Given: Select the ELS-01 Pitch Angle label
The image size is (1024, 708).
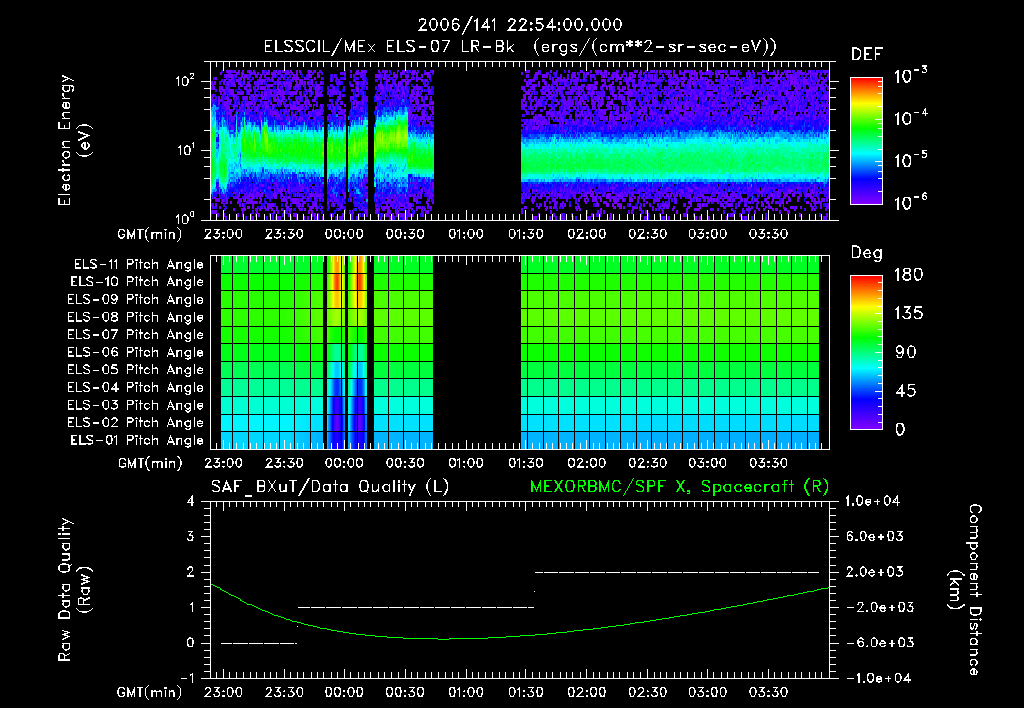Looking at the screenshot, I should point(137,440).
